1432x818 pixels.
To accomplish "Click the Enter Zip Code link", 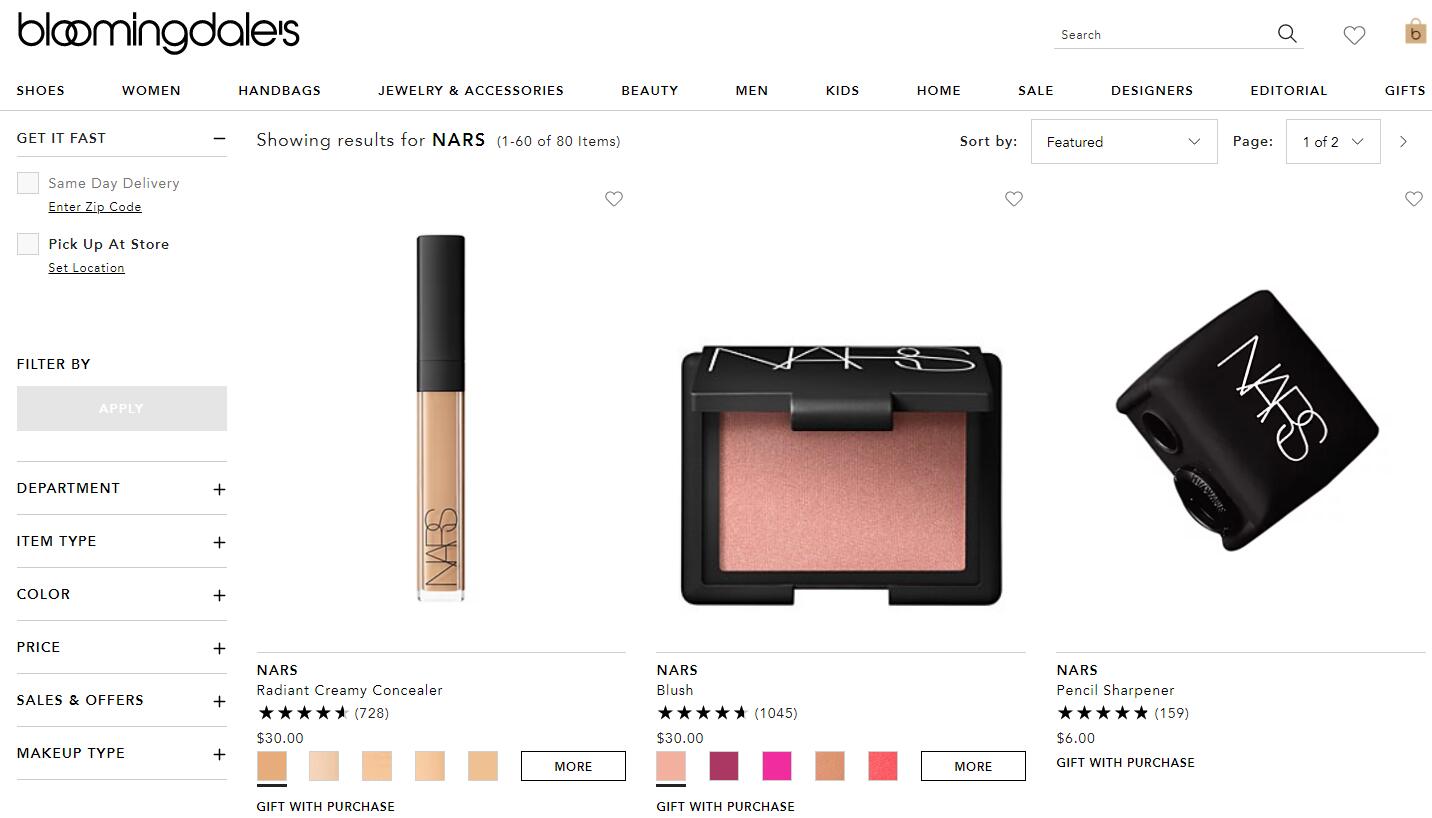I will point(95,207).
